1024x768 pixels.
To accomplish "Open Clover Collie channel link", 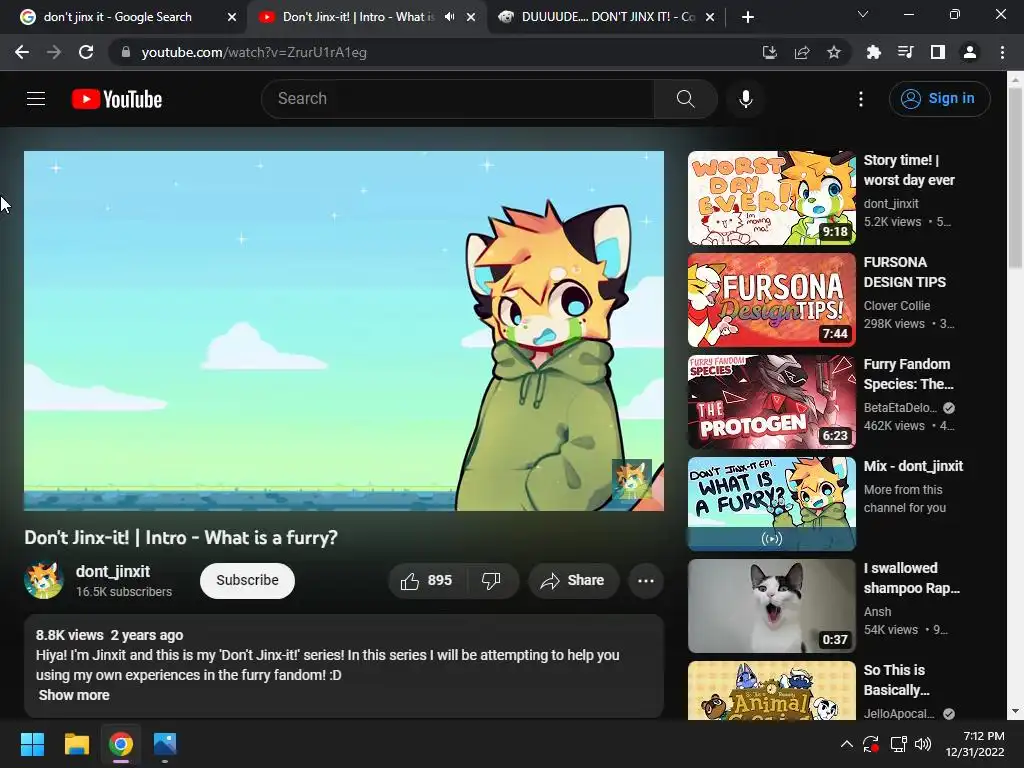I will 897,306.
